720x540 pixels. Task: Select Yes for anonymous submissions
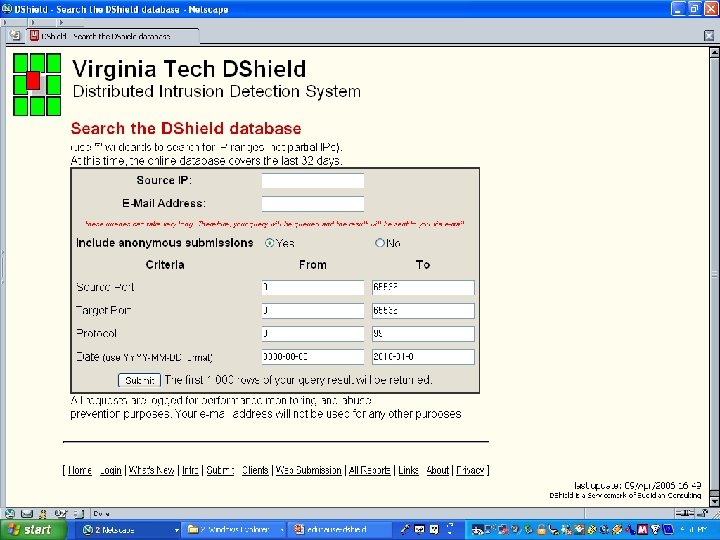coord(269,243)
